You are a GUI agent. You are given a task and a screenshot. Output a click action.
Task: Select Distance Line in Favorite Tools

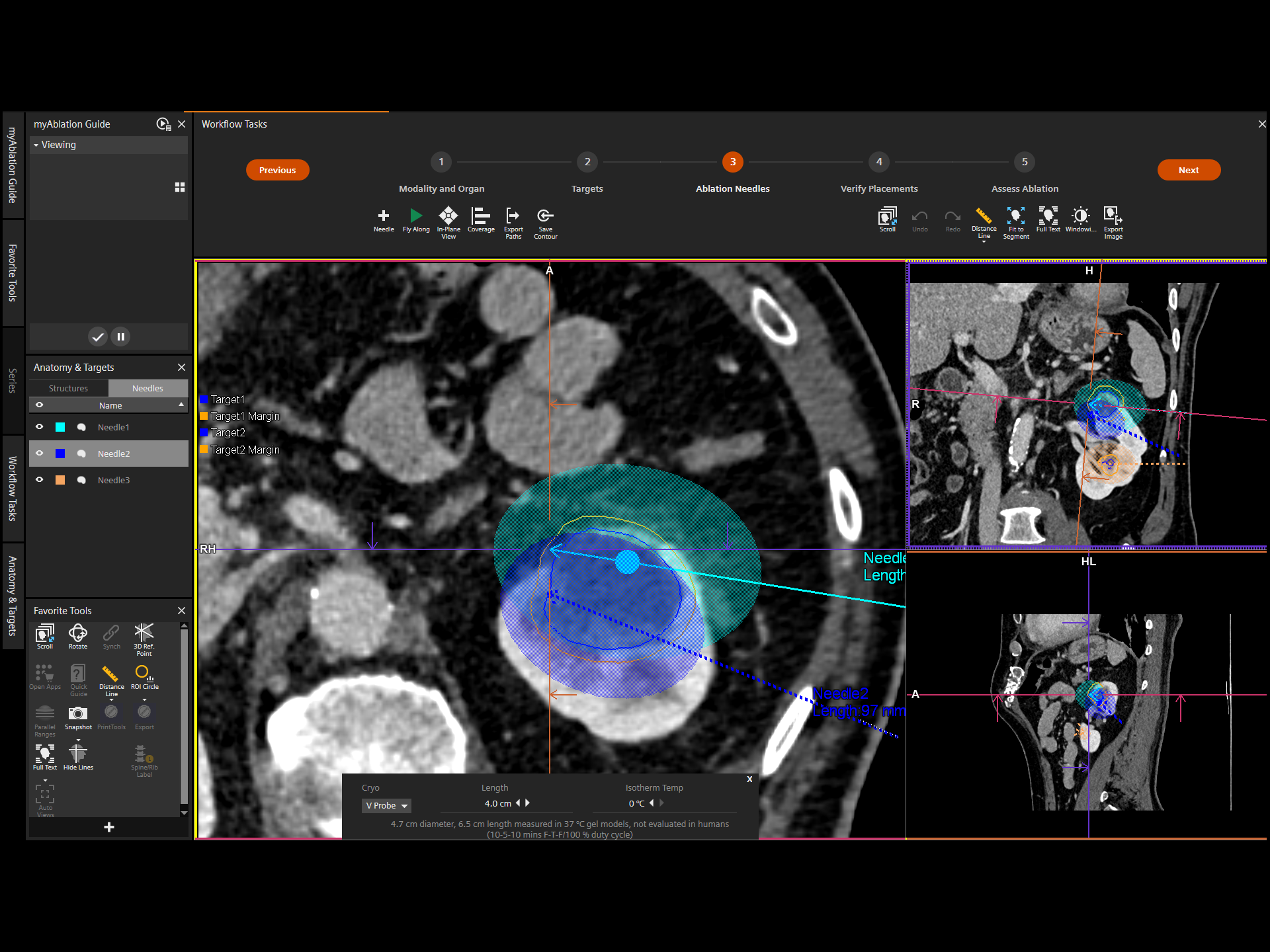tap(111, 681)
